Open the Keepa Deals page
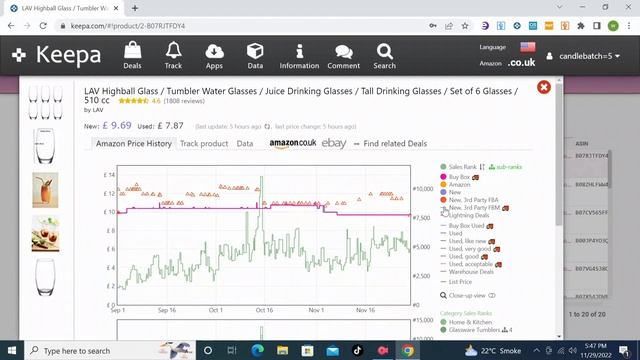Viewport: 640px width, 360px height. coord(132,55)
